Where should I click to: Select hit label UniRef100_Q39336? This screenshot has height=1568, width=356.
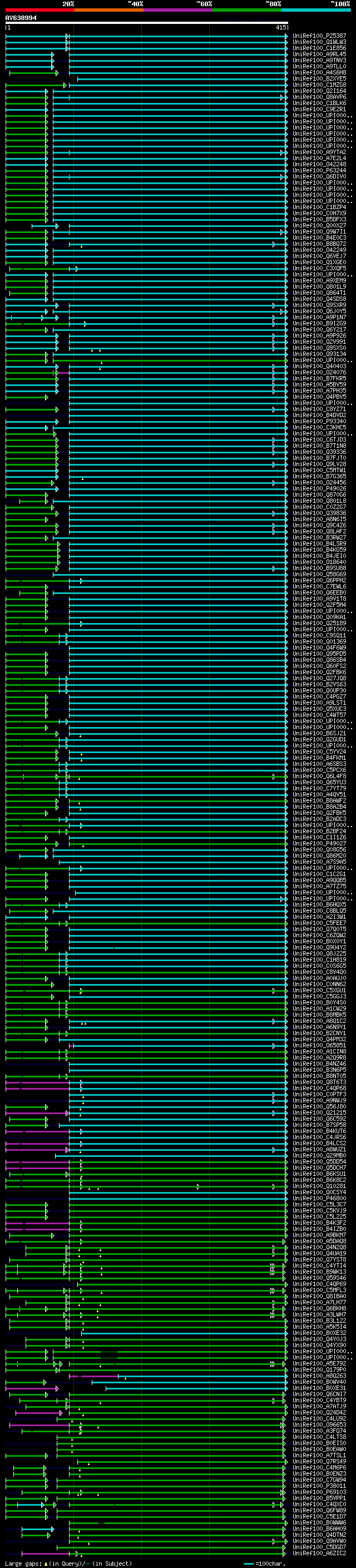(x=319, y=452)
